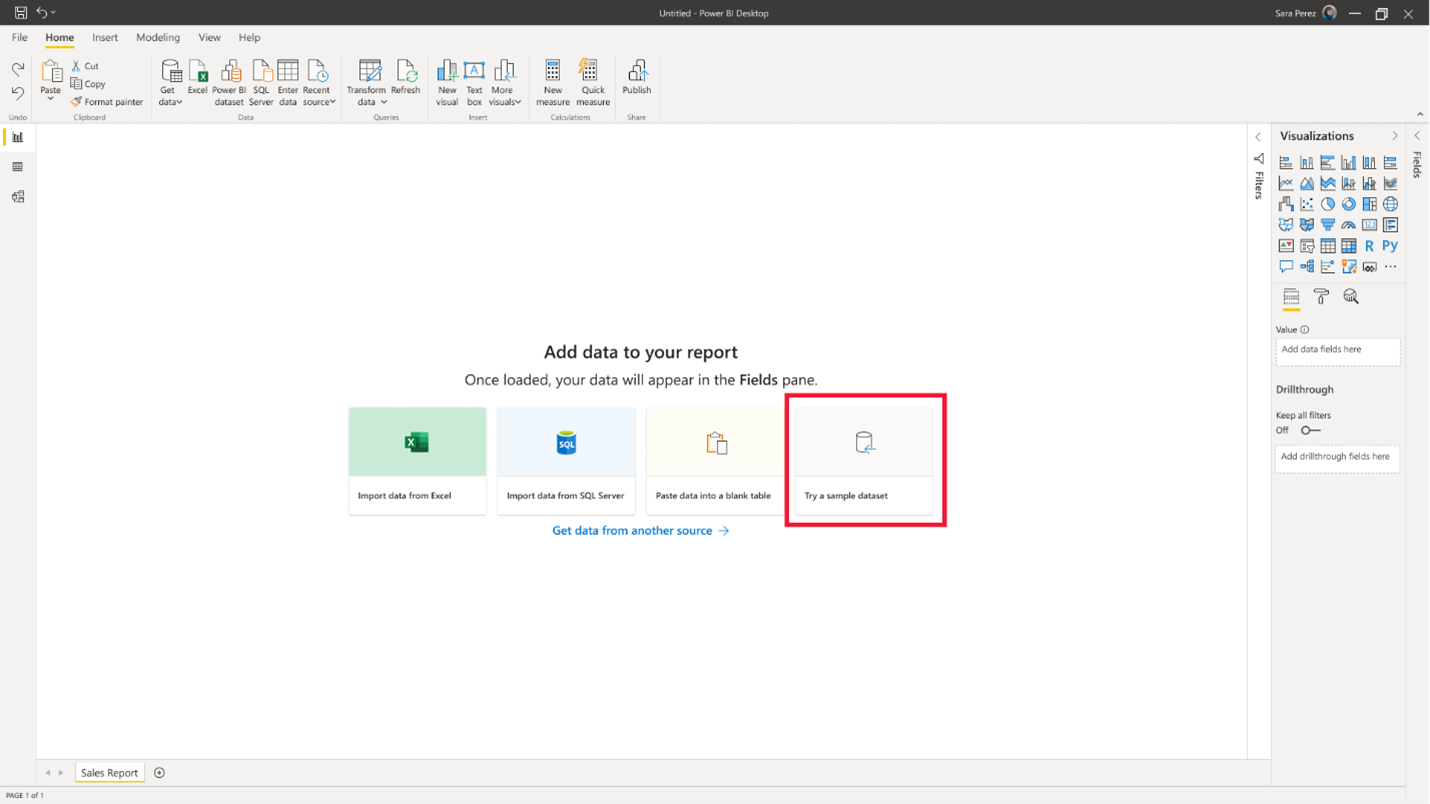Select the funnel chart visual
Viewport: 1430px width, 804px height.
tap(1328, 224)
